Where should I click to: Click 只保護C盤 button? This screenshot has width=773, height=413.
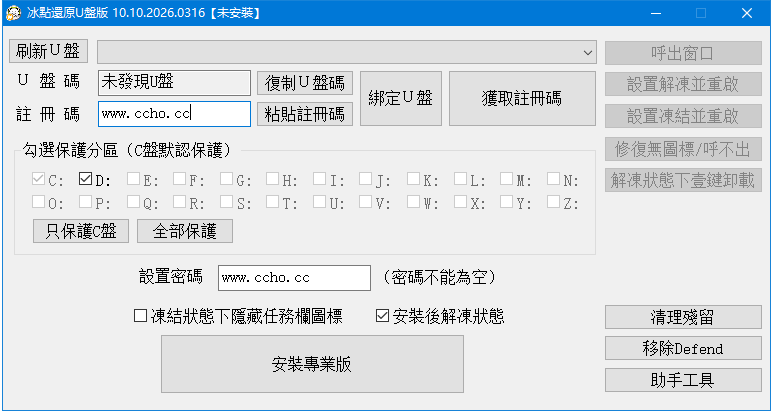81,231
